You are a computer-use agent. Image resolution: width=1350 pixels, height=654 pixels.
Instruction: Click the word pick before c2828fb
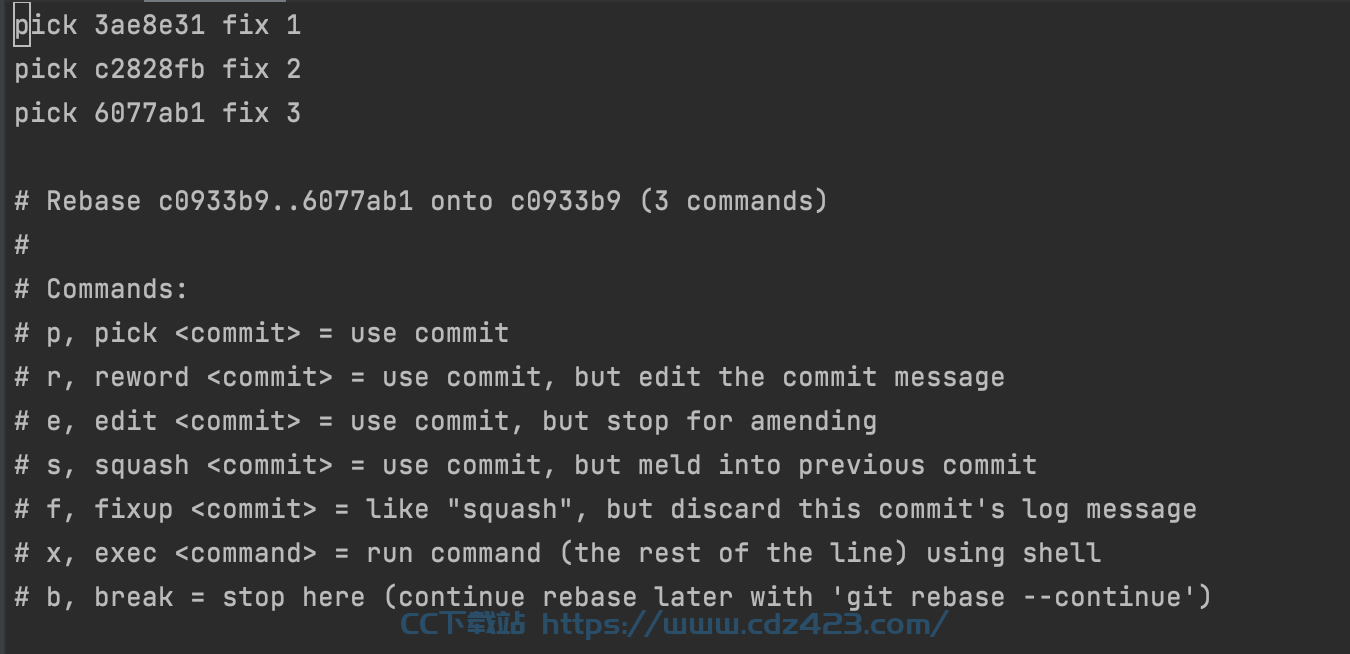pyautogui.click(x=46, y=69)
